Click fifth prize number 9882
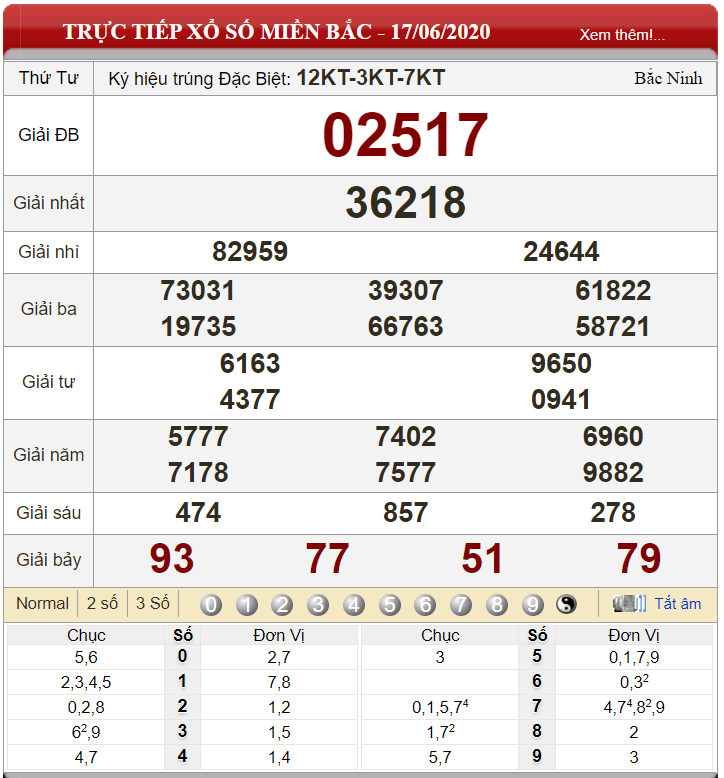The width and height of the screenshot is (724, 778). pyautogui.click(x=613, y=472)
